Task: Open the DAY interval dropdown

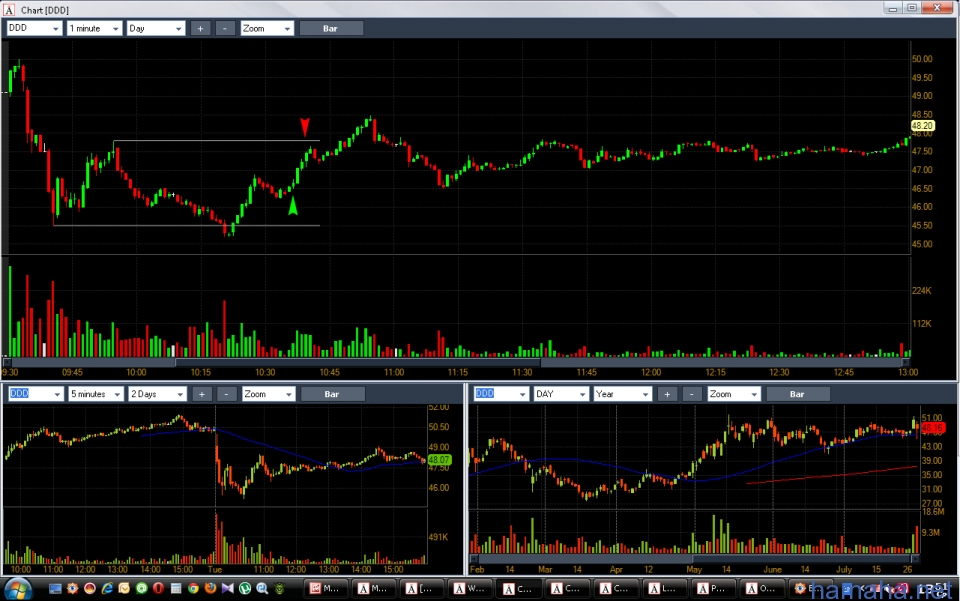Action: [561, 394]
